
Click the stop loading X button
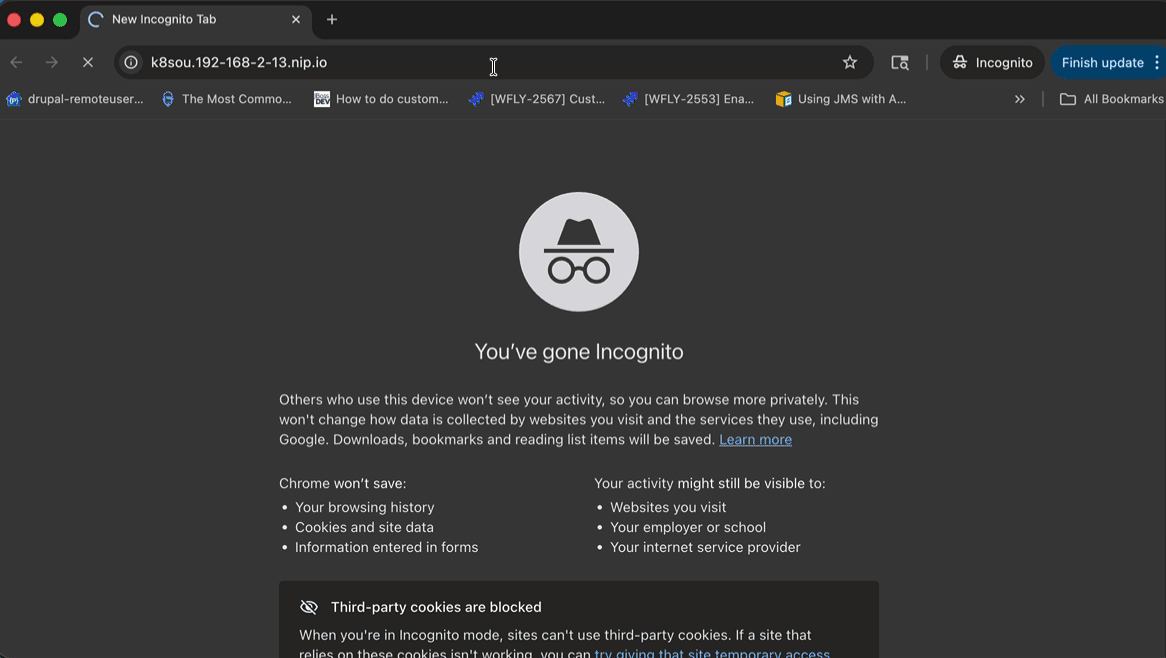pyautogui.click(x=88, y=62)
